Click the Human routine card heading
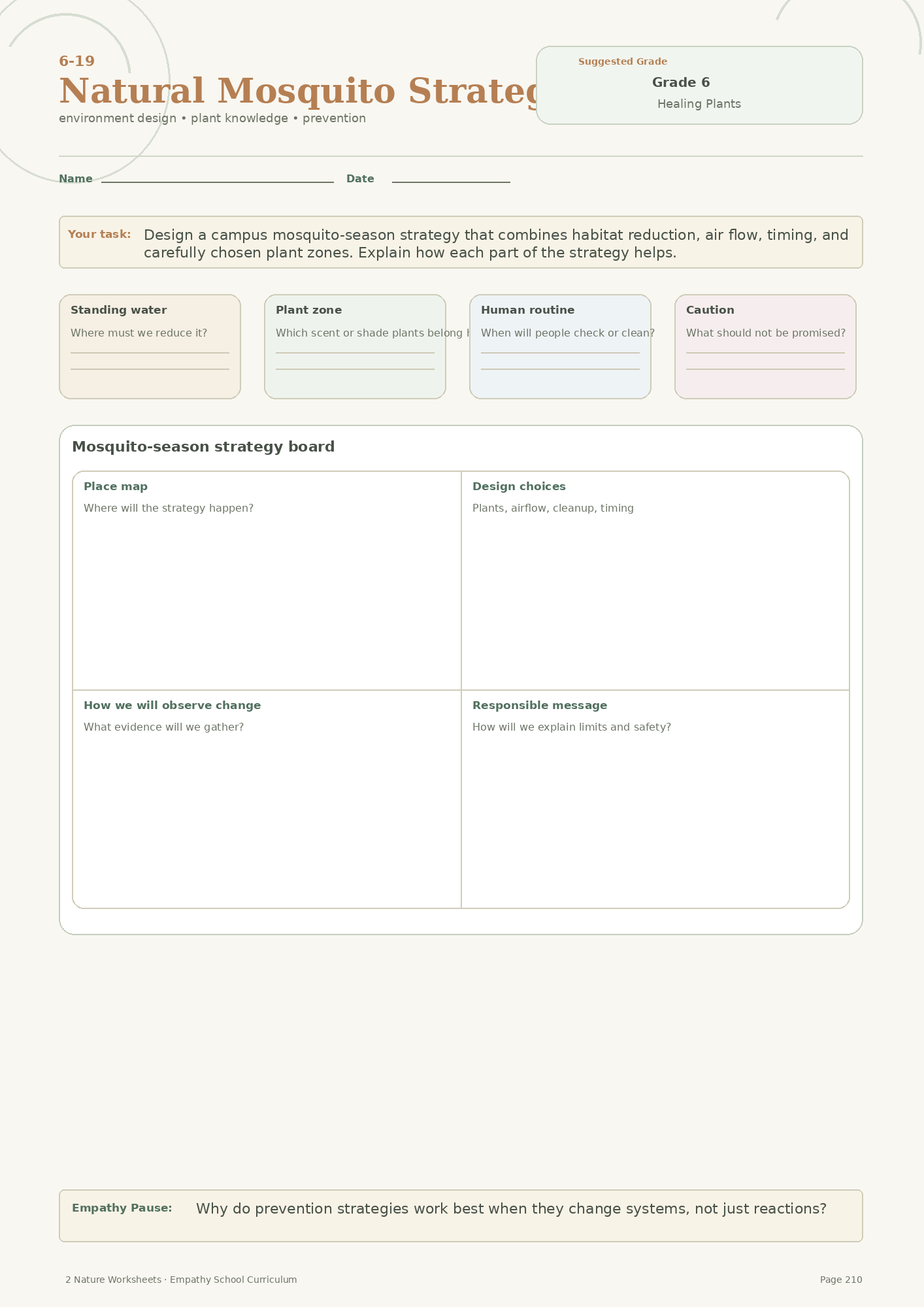The width and height of the screenshot is (924, 1307). click(x=527, y=310)
